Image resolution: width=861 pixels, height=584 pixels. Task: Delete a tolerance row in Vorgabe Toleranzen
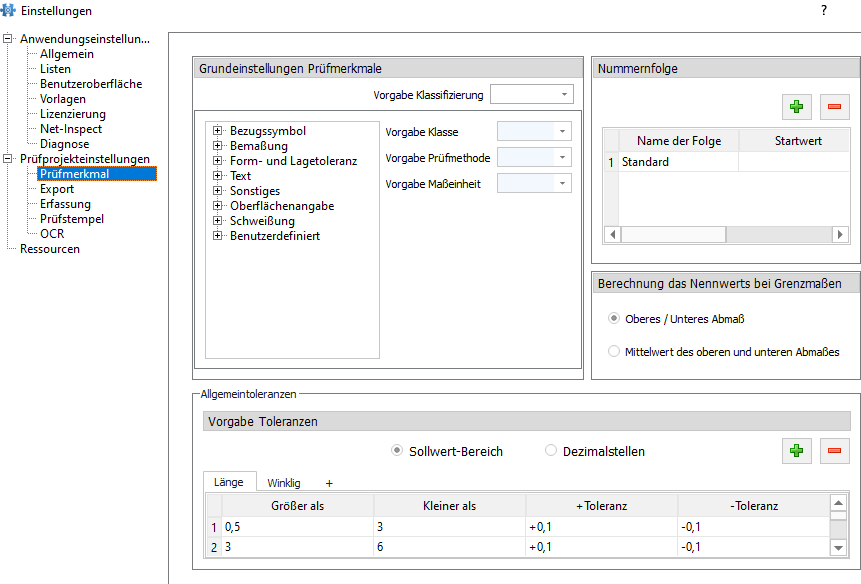coord(834,451)
